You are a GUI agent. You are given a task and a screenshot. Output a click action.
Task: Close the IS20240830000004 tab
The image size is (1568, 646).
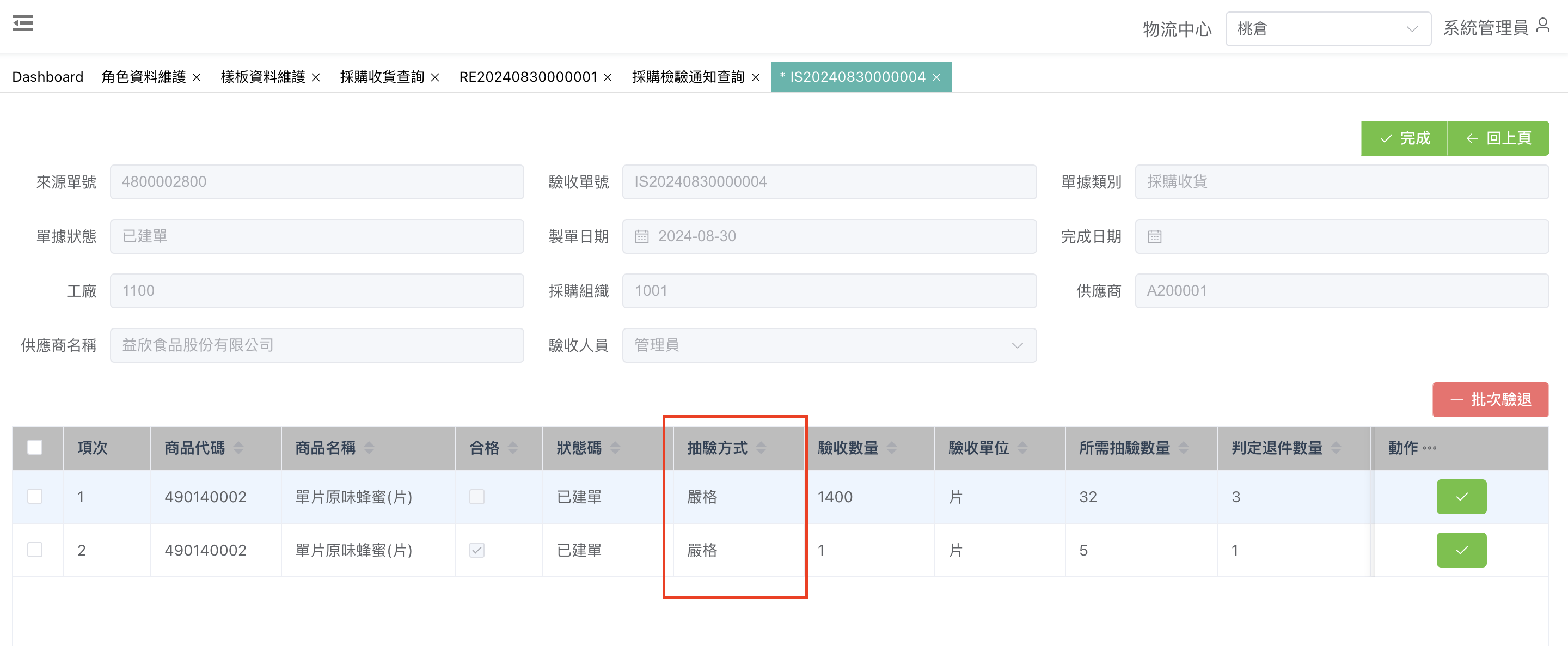tap(937, 77)
